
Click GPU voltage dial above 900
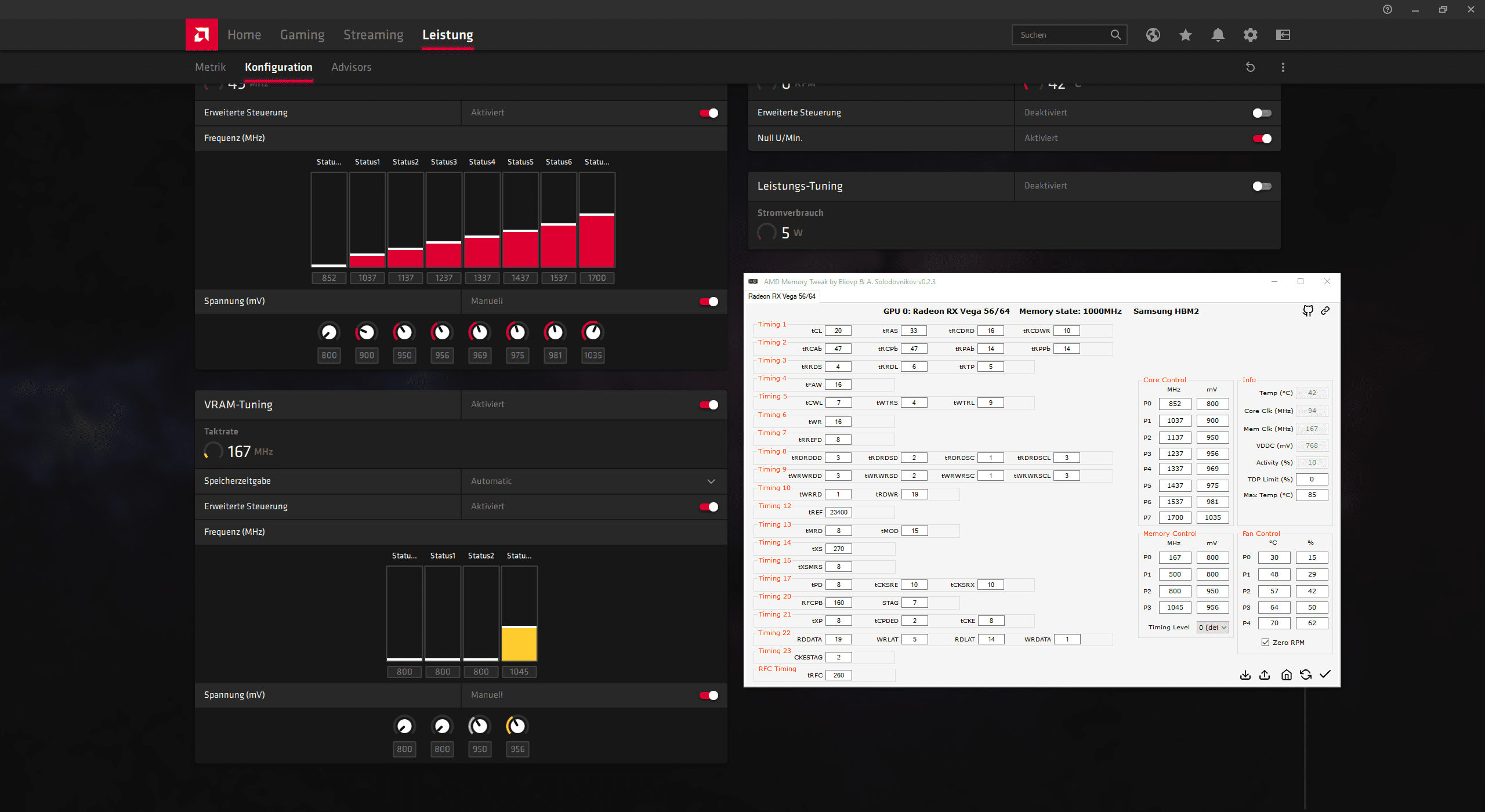click(x=367, y=332)
